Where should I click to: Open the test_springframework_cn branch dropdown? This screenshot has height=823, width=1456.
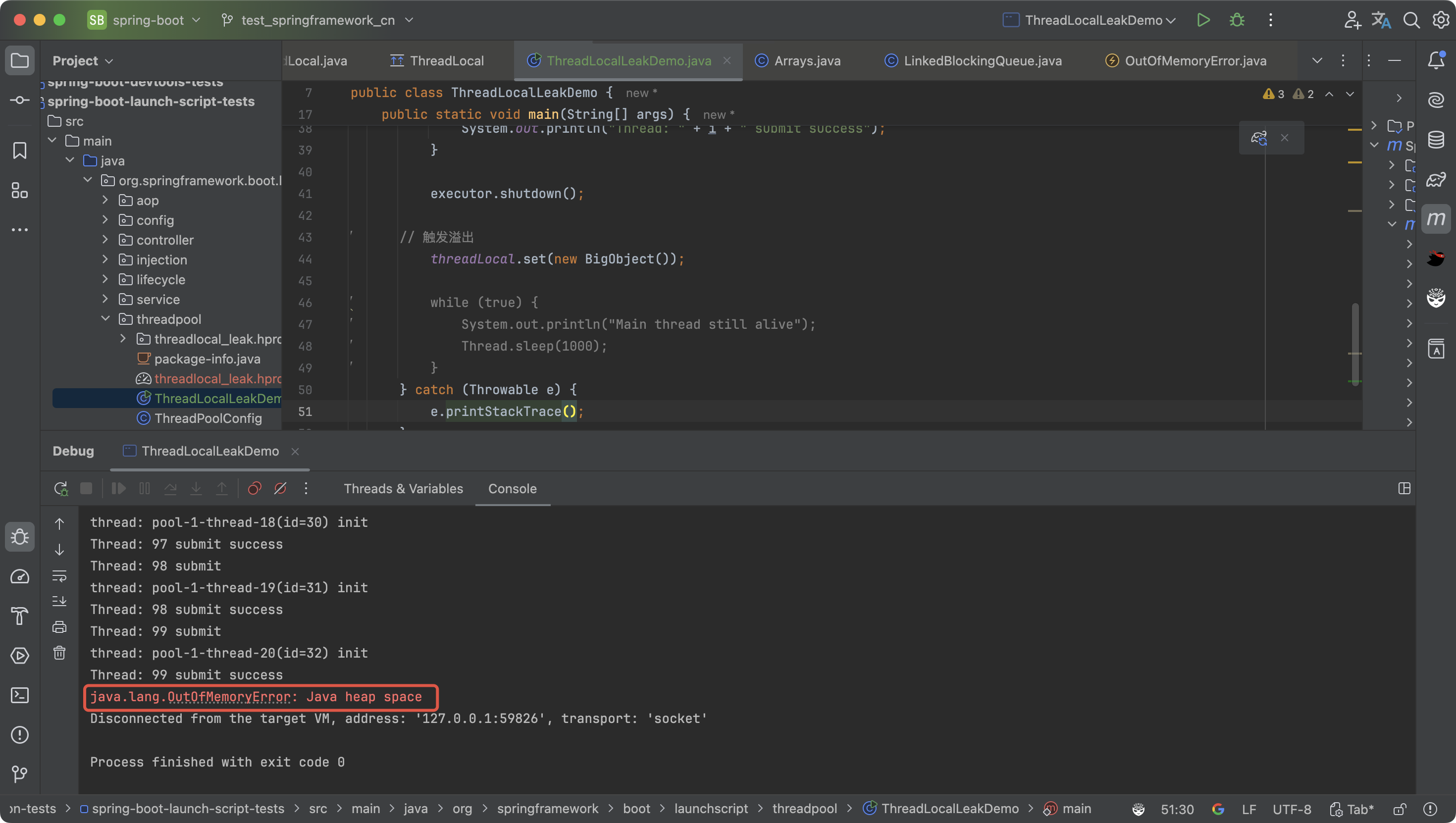(317, 20)
